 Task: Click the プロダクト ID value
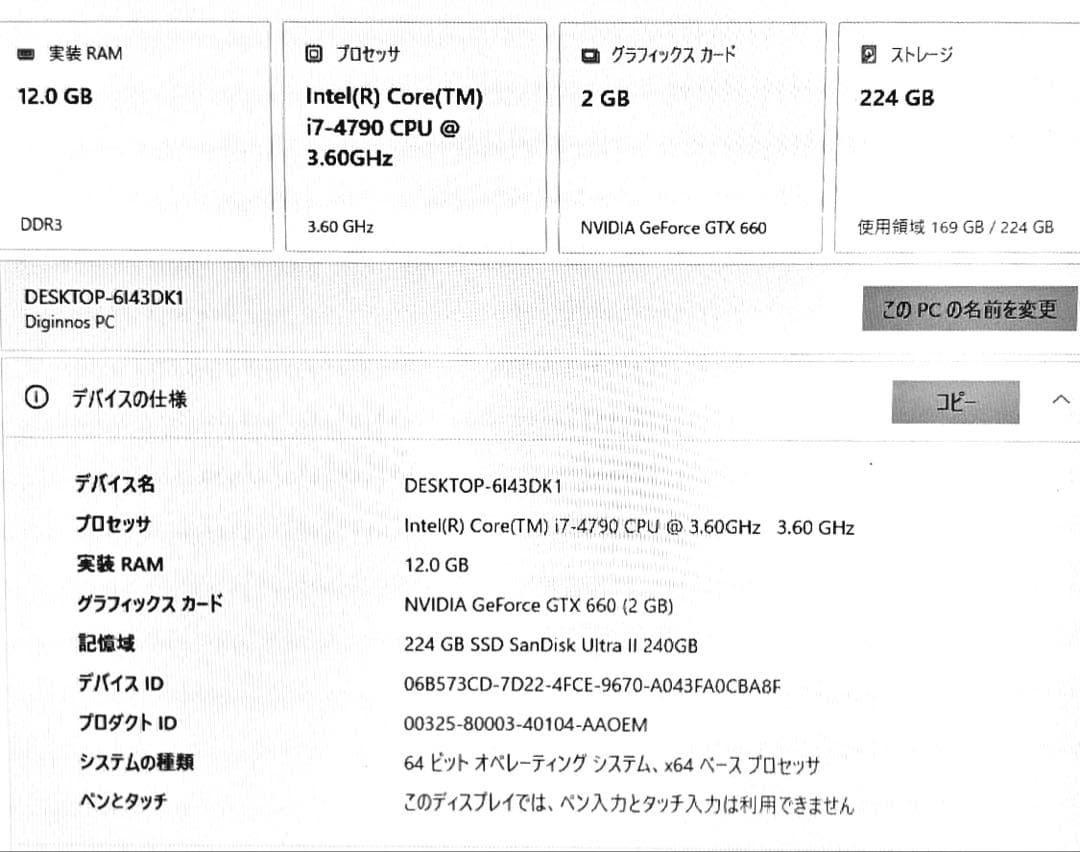(x=524, y=724)
